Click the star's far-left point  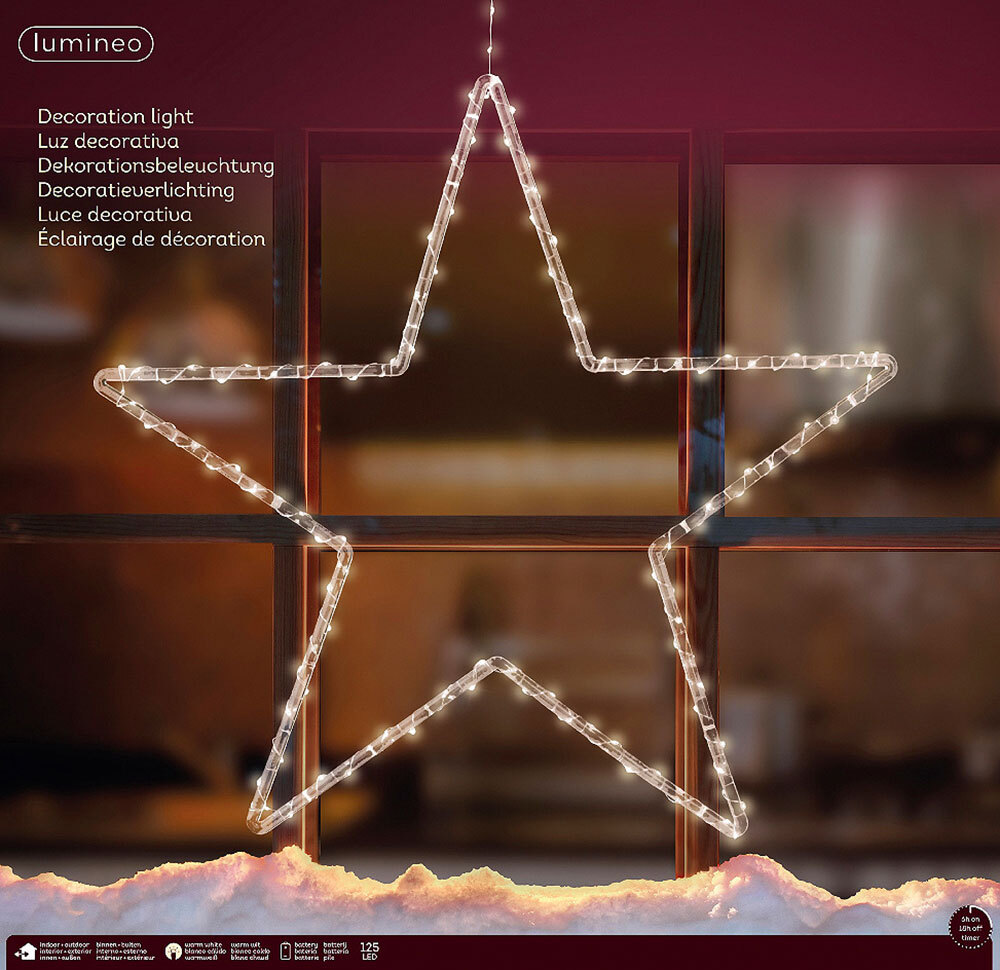[x=105, y=377]
